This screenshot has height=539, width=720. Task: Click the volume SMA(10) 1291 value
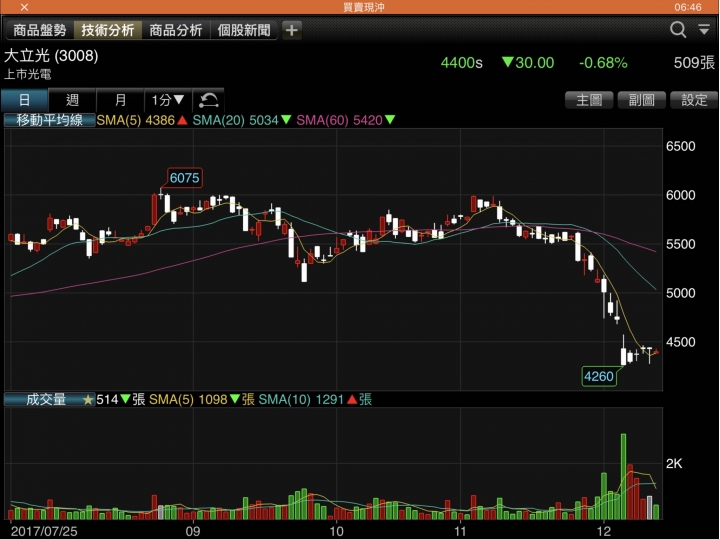point(315,399)
